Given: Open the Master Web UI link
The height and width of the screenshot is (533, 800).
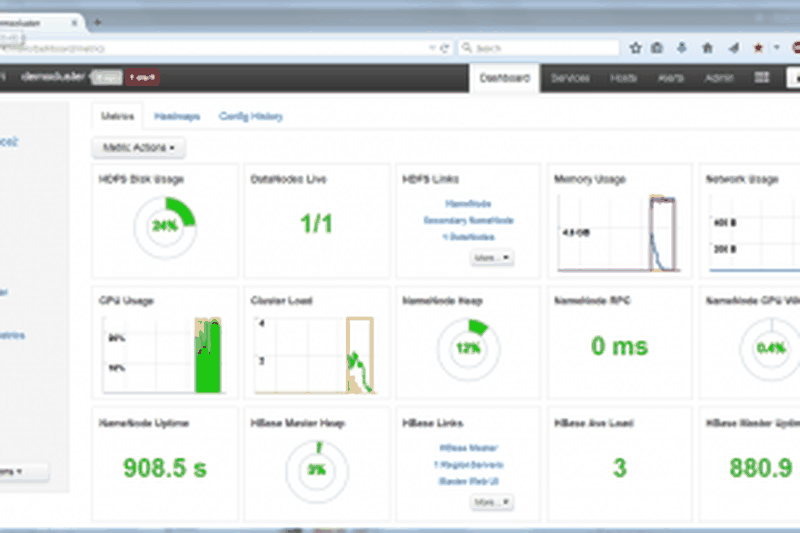Looking at the screenshot, I should pyautogui.click(x=468, y=481).
